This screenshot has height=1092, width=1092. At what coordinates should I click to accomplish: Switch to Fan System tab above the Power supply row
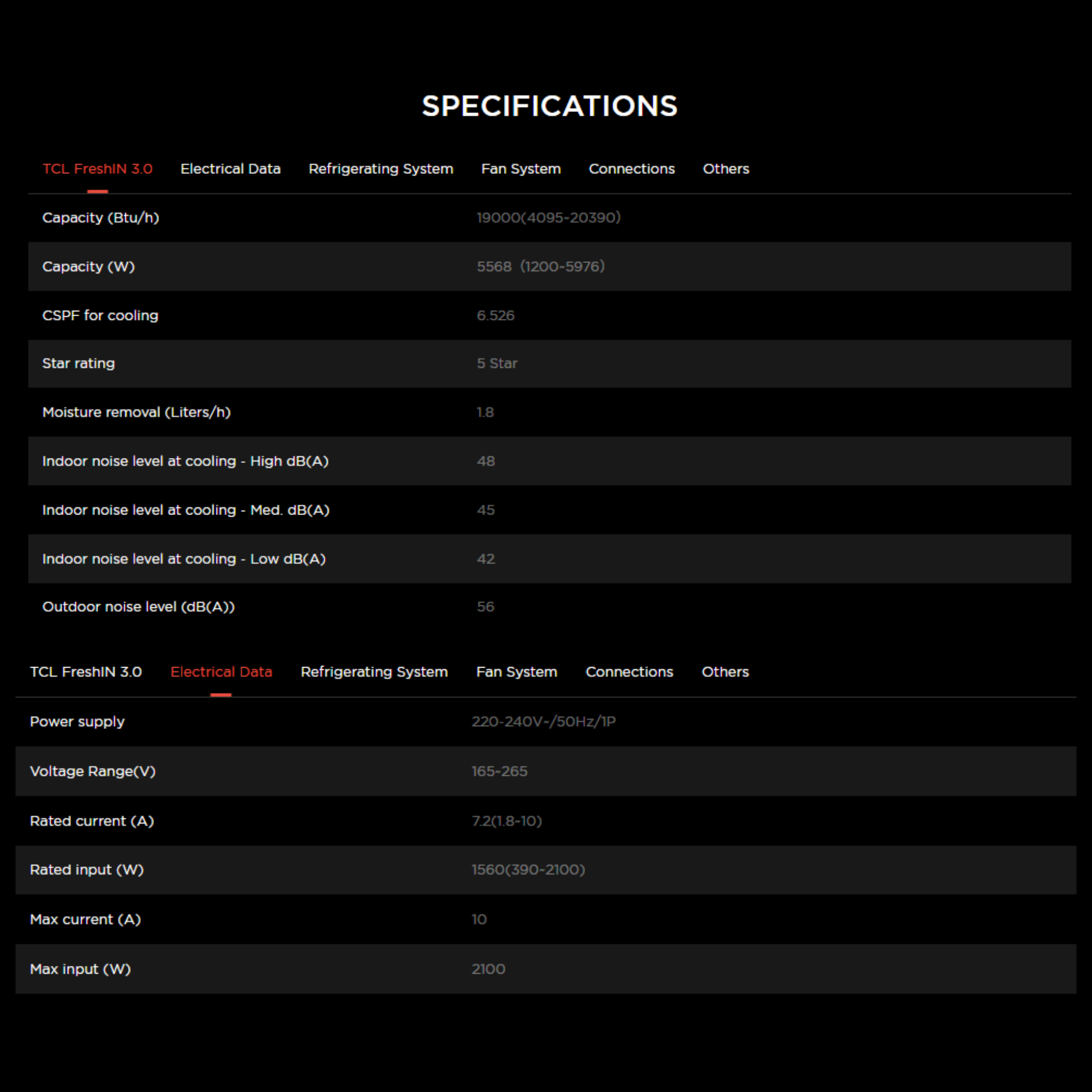pyautogui.click(x=517, y=671)
